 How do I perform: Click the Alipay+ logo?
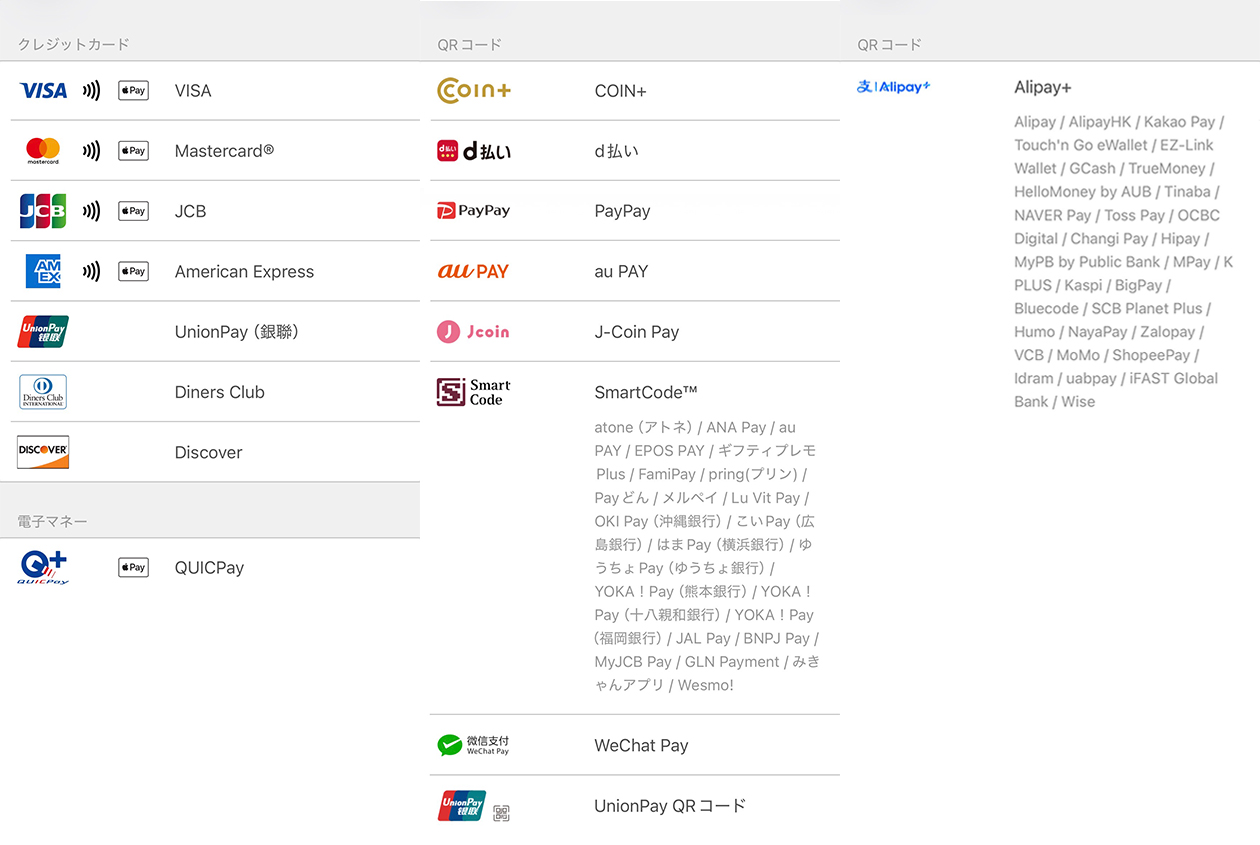coord(894,87)
